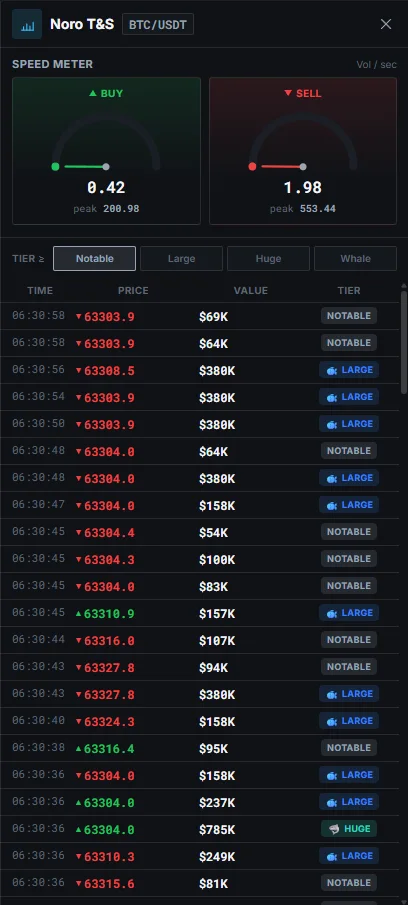Click the TIER column header

click(x=349, y=290)
